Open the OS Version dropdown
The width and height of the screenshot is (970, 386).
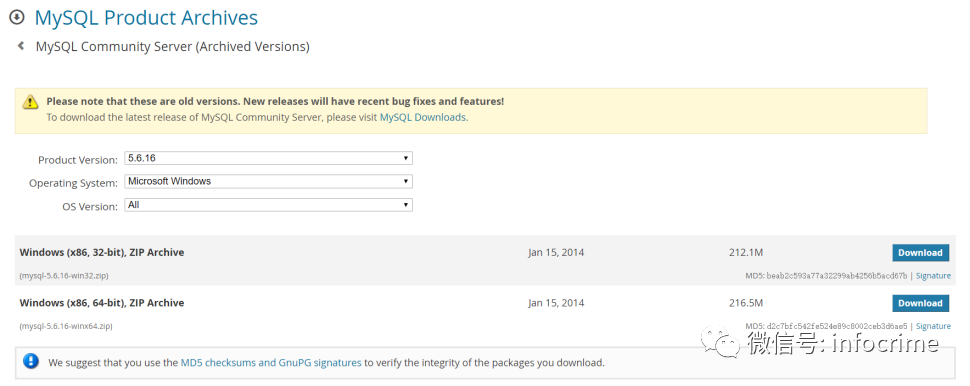click(268, 205)
